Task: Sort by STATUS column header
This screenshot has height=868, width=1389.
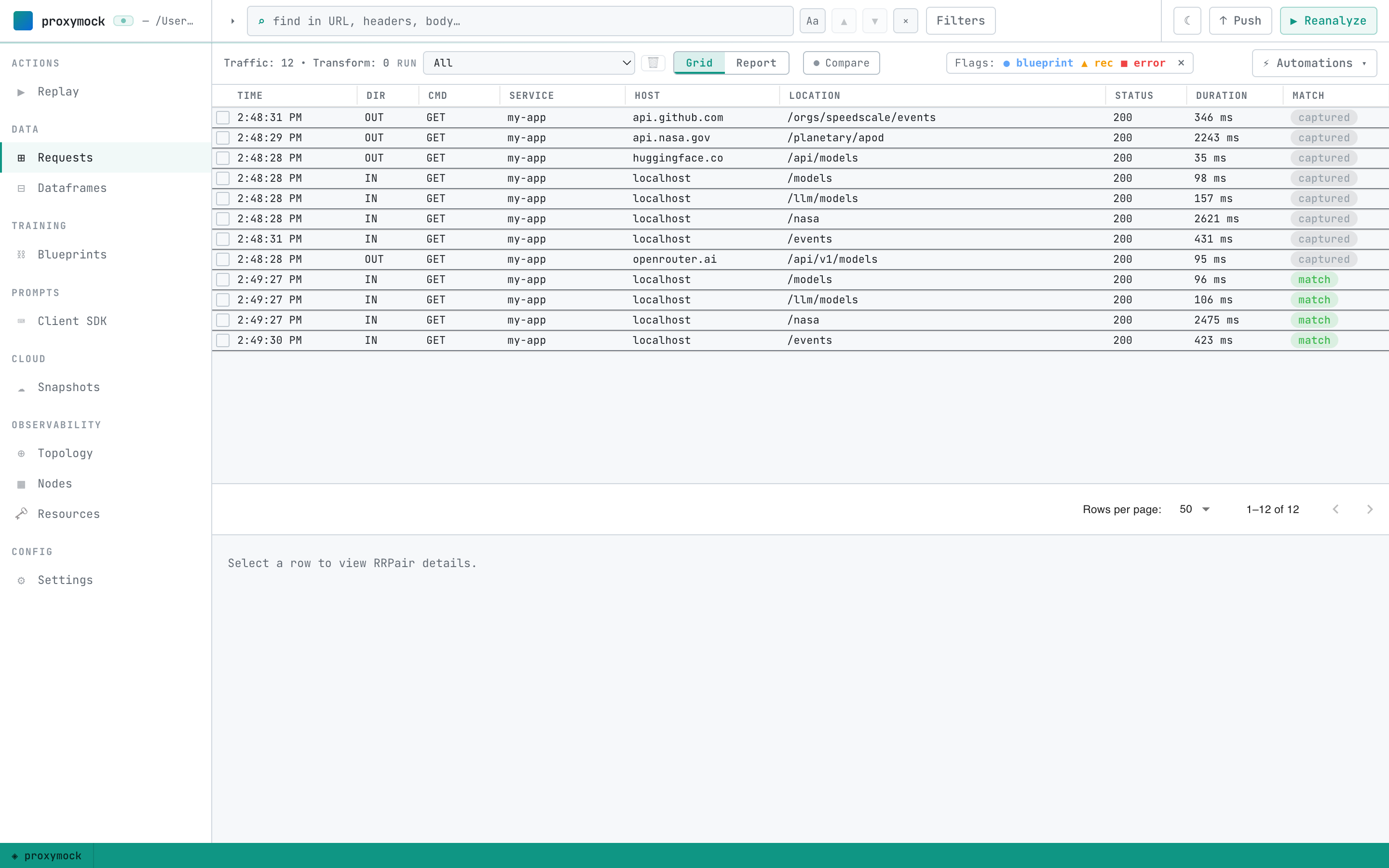Action: point(1133,96)
